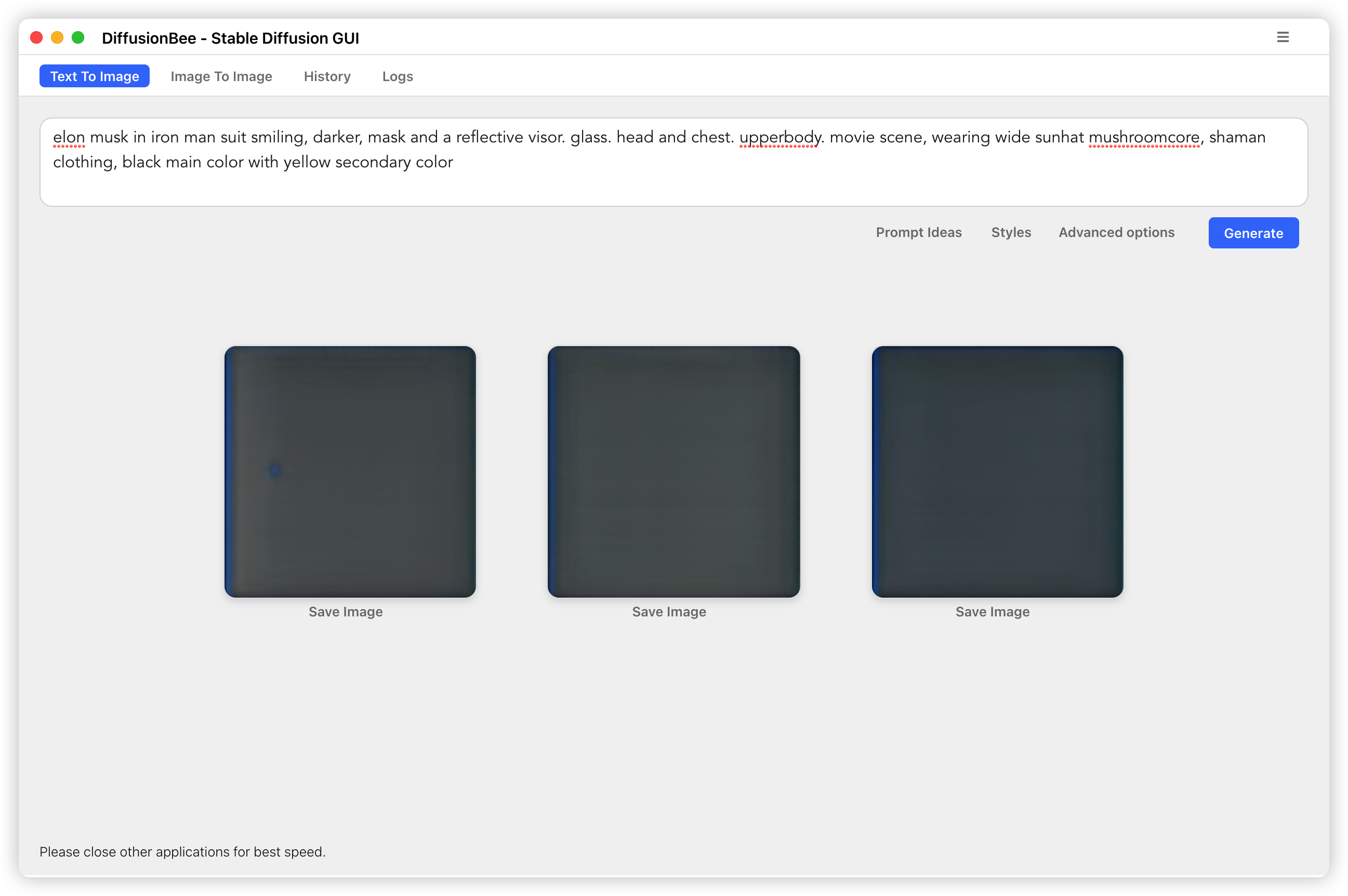Image resolution: width=1348 pixels, height=896 pixels.
Task: Click Generate to create images
Action: (x=1253, y=232)
